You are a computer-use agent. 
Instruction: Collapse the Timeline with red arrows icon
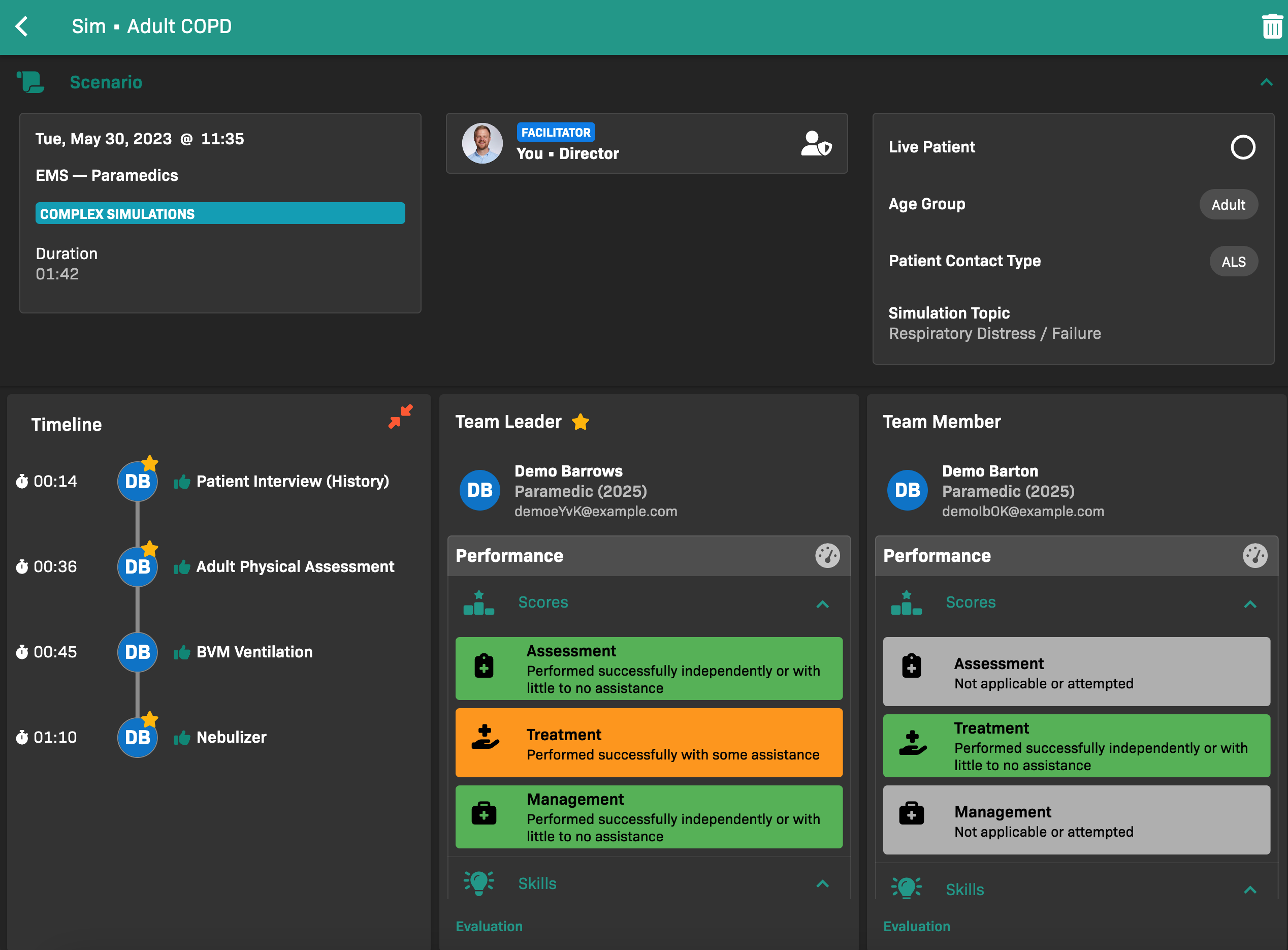coord(400,417)
